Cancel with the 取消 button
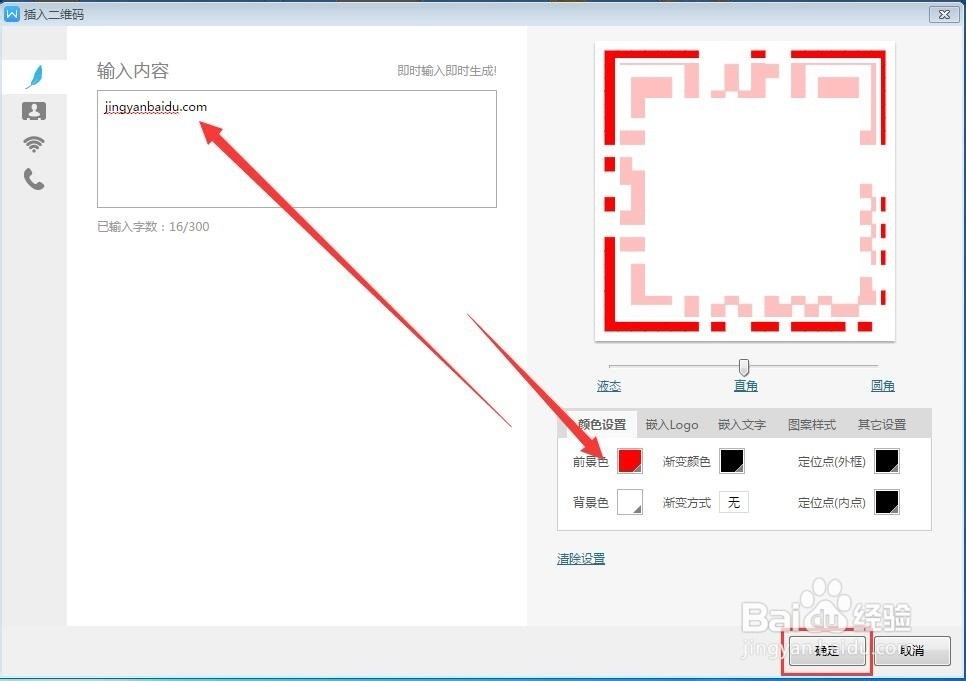Screen dimensions: 966x681 912,651
